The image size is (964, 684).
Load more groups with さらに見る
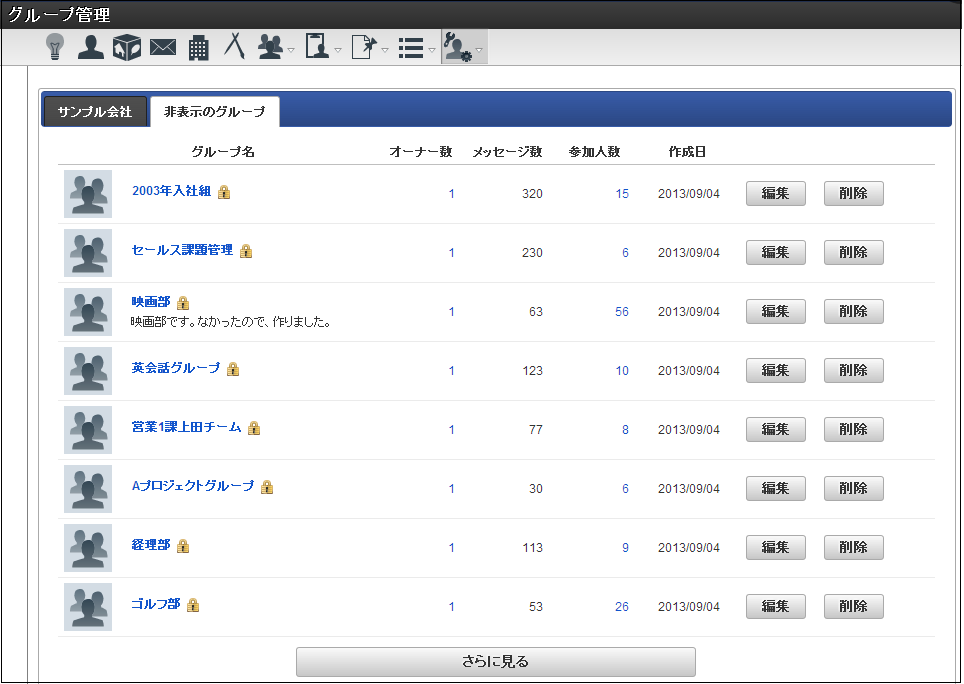click(x=495, y=661)
